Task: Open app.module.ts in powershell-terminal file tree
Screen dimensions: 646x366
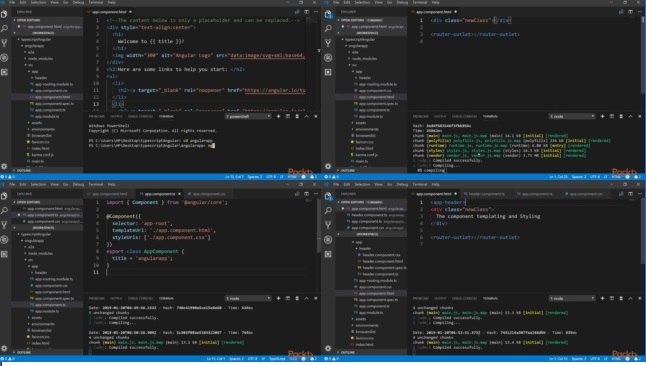Action: 47,117
